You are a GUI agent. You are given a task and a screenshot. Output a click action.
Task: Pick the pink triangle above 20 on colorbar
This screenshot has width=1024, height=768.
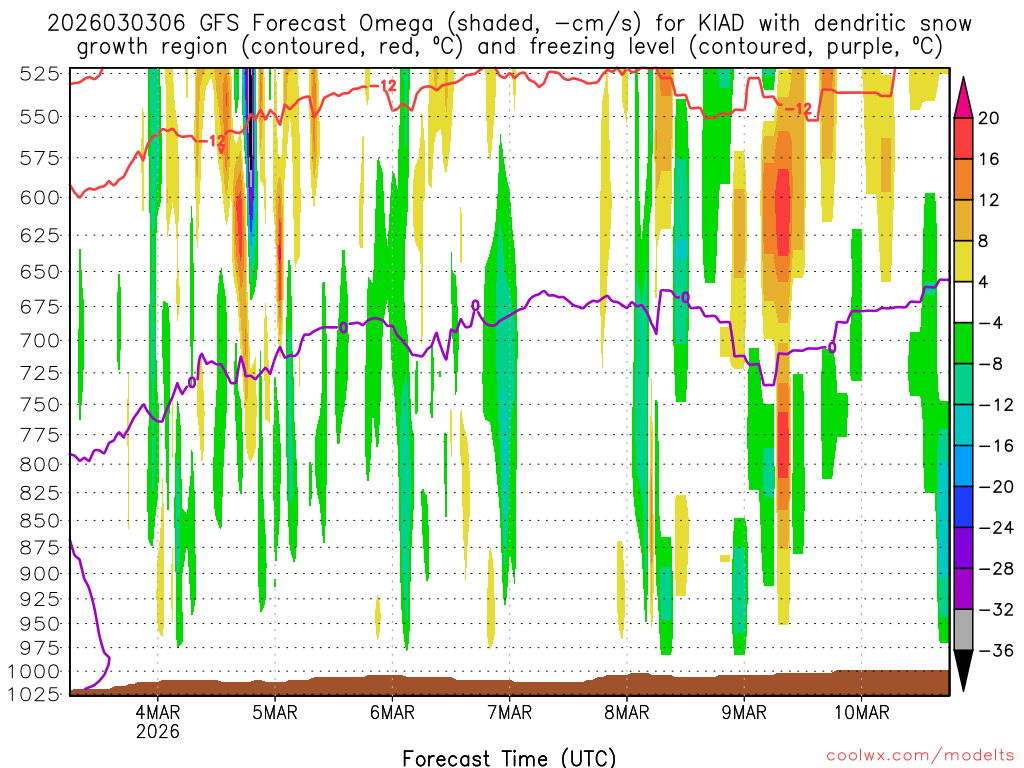[963, 97]
